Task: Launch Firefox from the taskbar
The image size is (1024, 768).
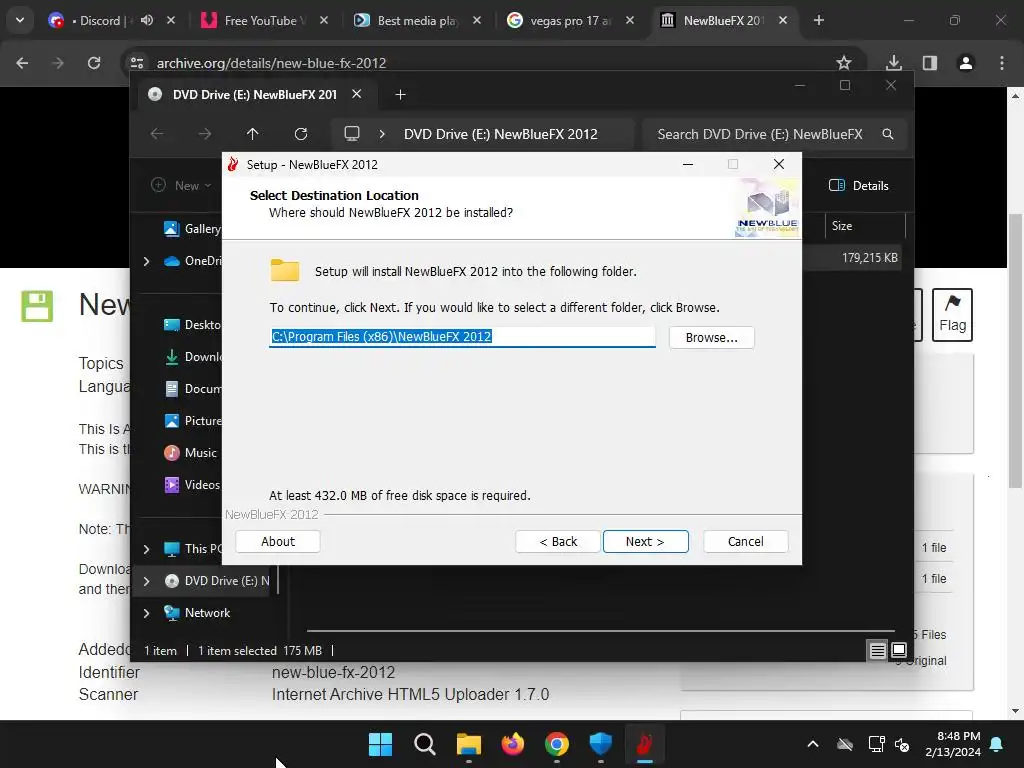Action: click(513, 744)
